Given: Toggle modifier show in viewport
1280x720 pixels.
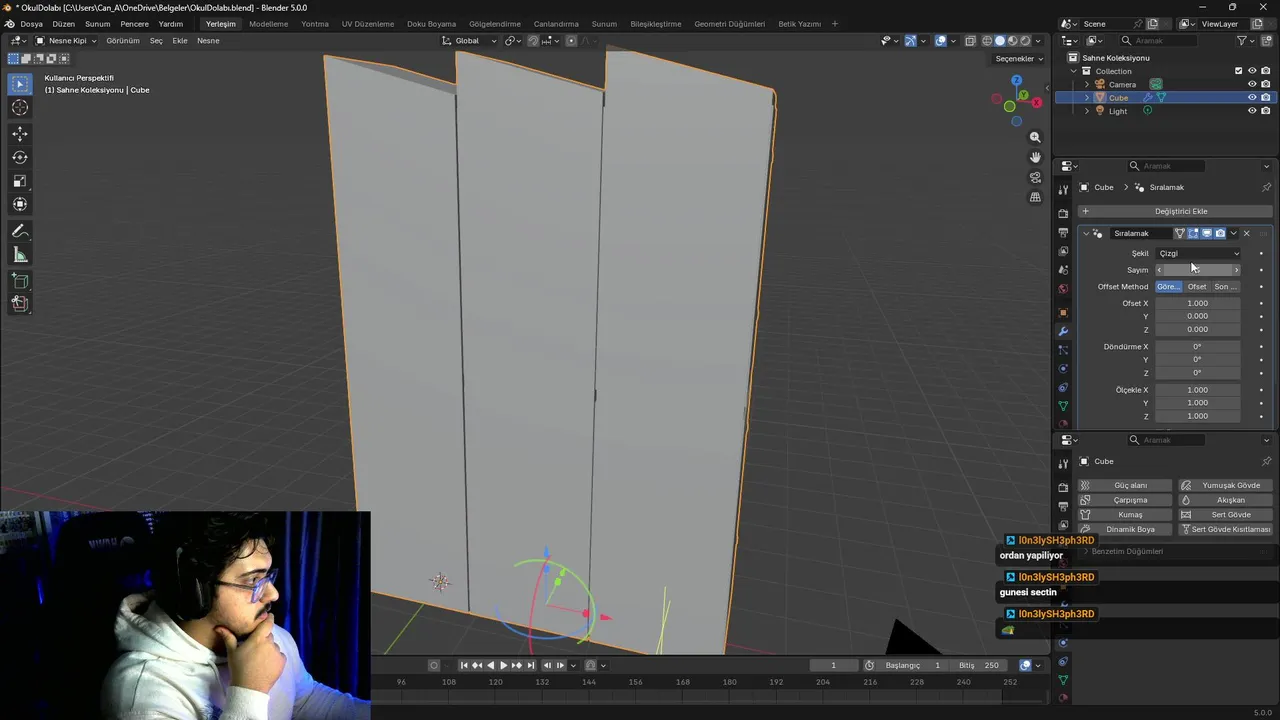Looking at the screenshot, I should (1207, 233).
